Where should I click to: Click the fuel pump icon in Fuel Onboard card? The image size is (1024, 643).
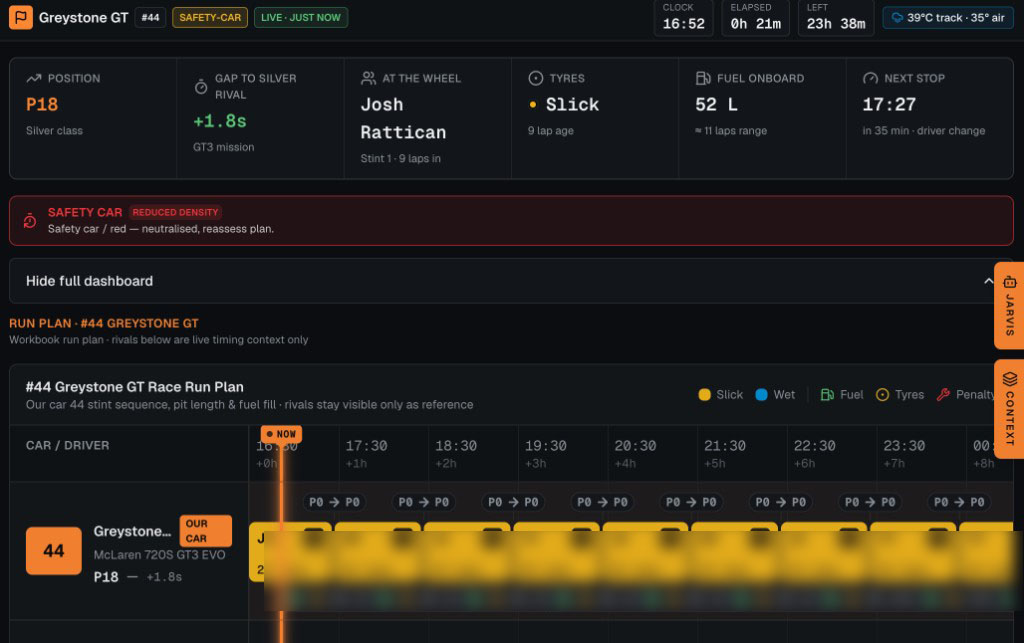tap(703, 78)
